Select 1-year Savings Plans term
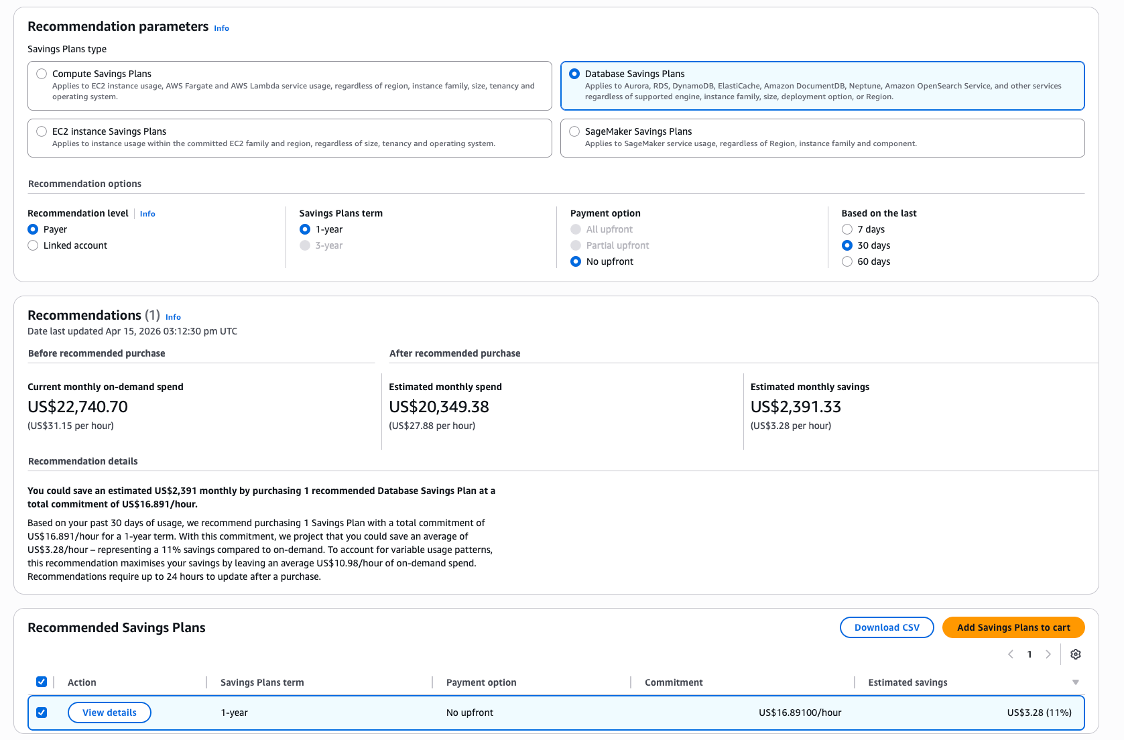 (x=305, y=229)
